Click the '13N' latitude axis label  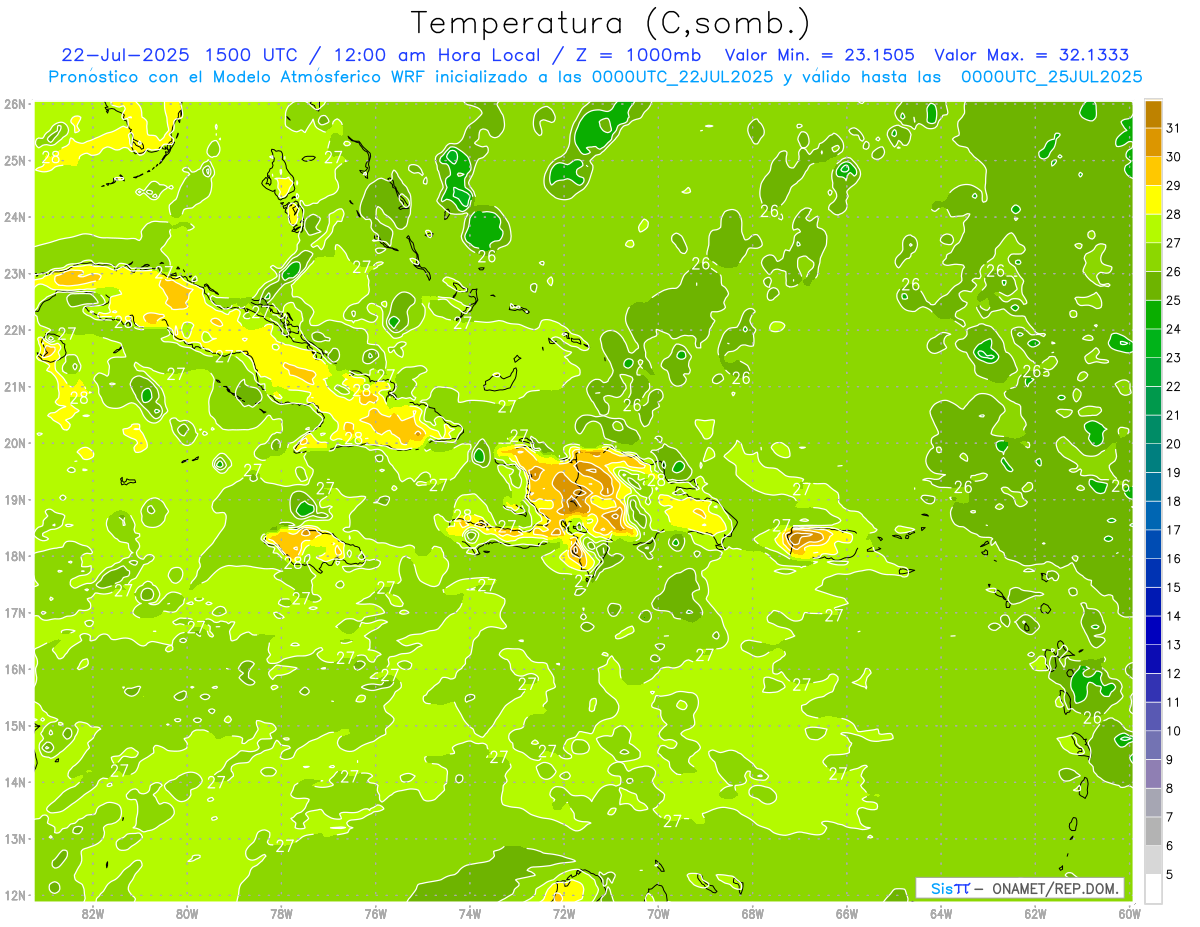pyautogui.click(x=15, y=838)
